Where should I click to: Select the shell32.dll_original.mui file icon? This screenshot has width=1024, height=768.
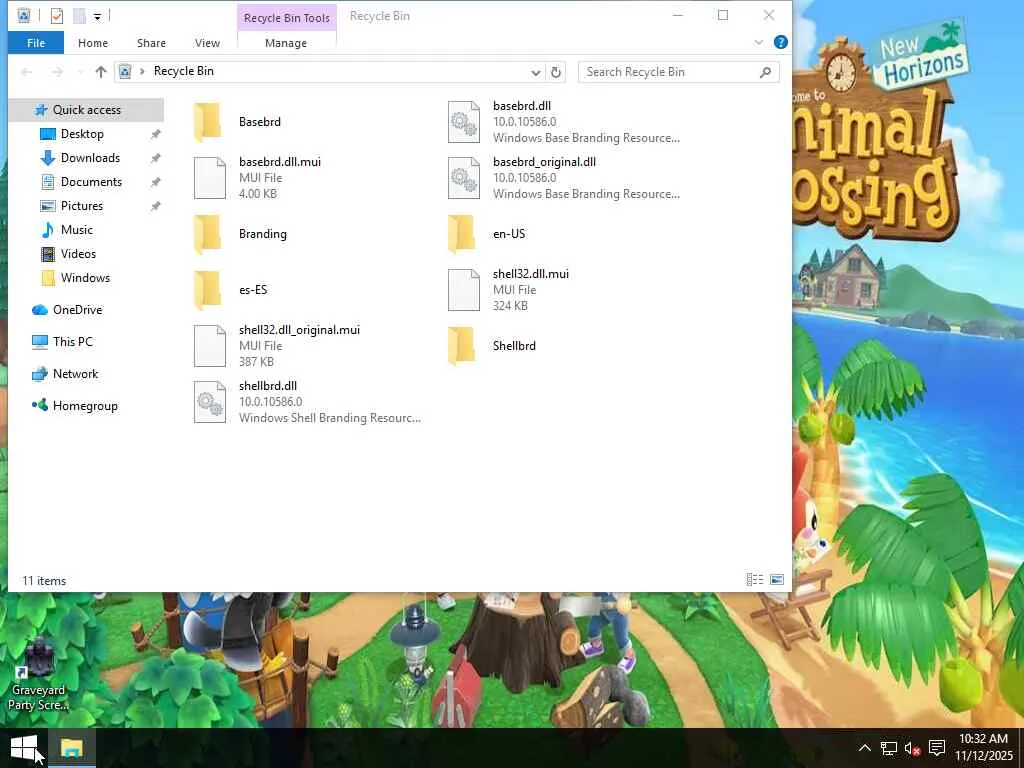210,346
